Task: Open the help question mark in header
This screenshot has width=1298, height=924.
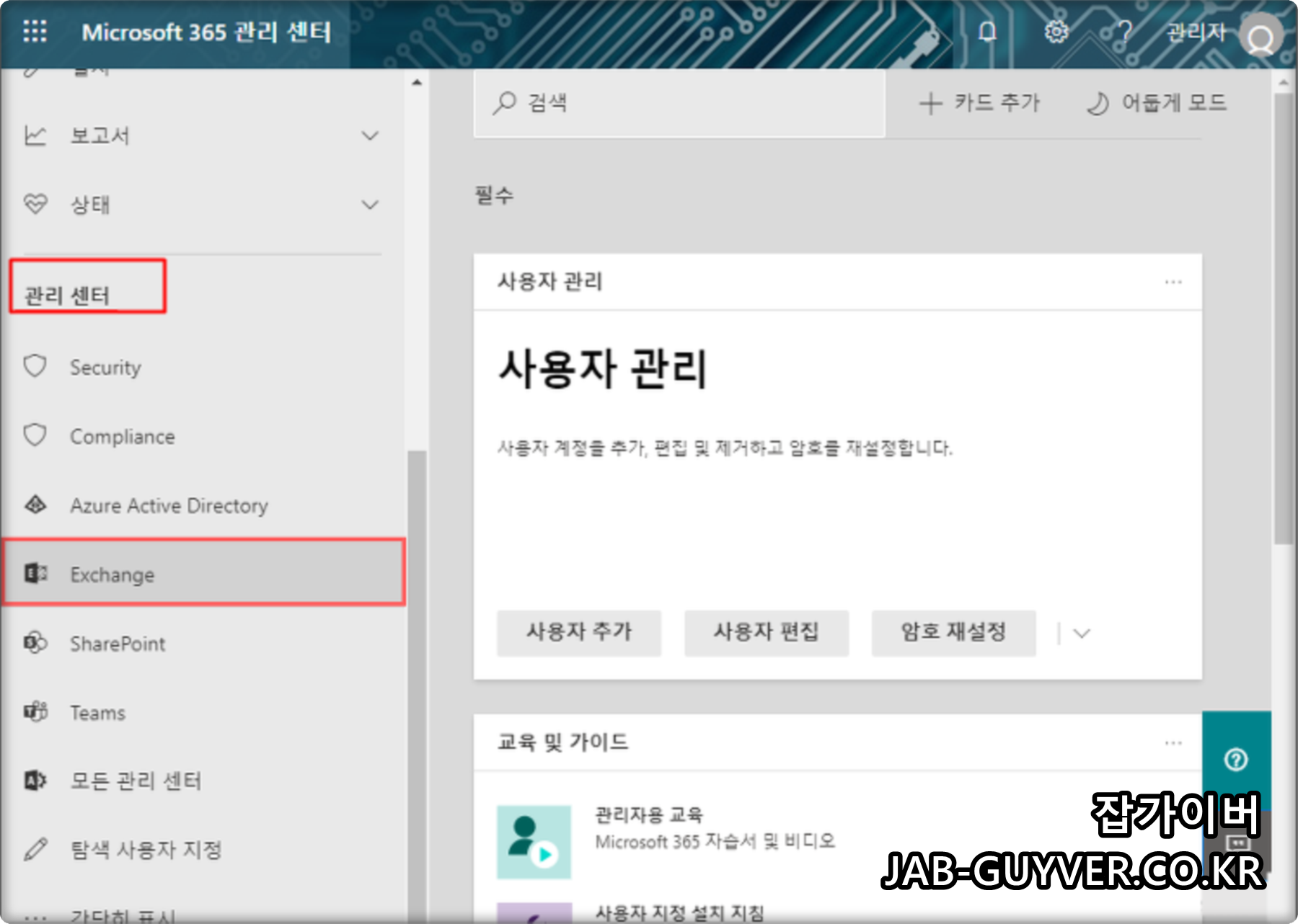Action: pos(1124,32)
